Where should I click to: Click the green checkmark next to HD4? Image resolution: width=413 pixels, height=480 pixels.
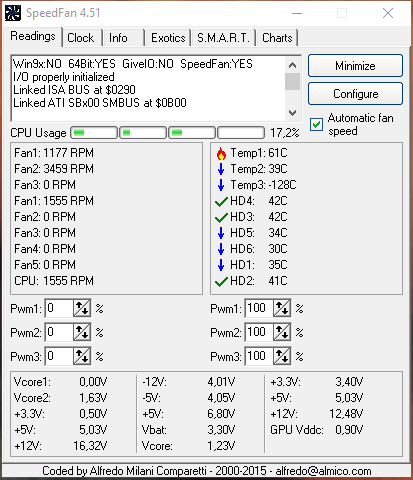click(x=221, y=201)
